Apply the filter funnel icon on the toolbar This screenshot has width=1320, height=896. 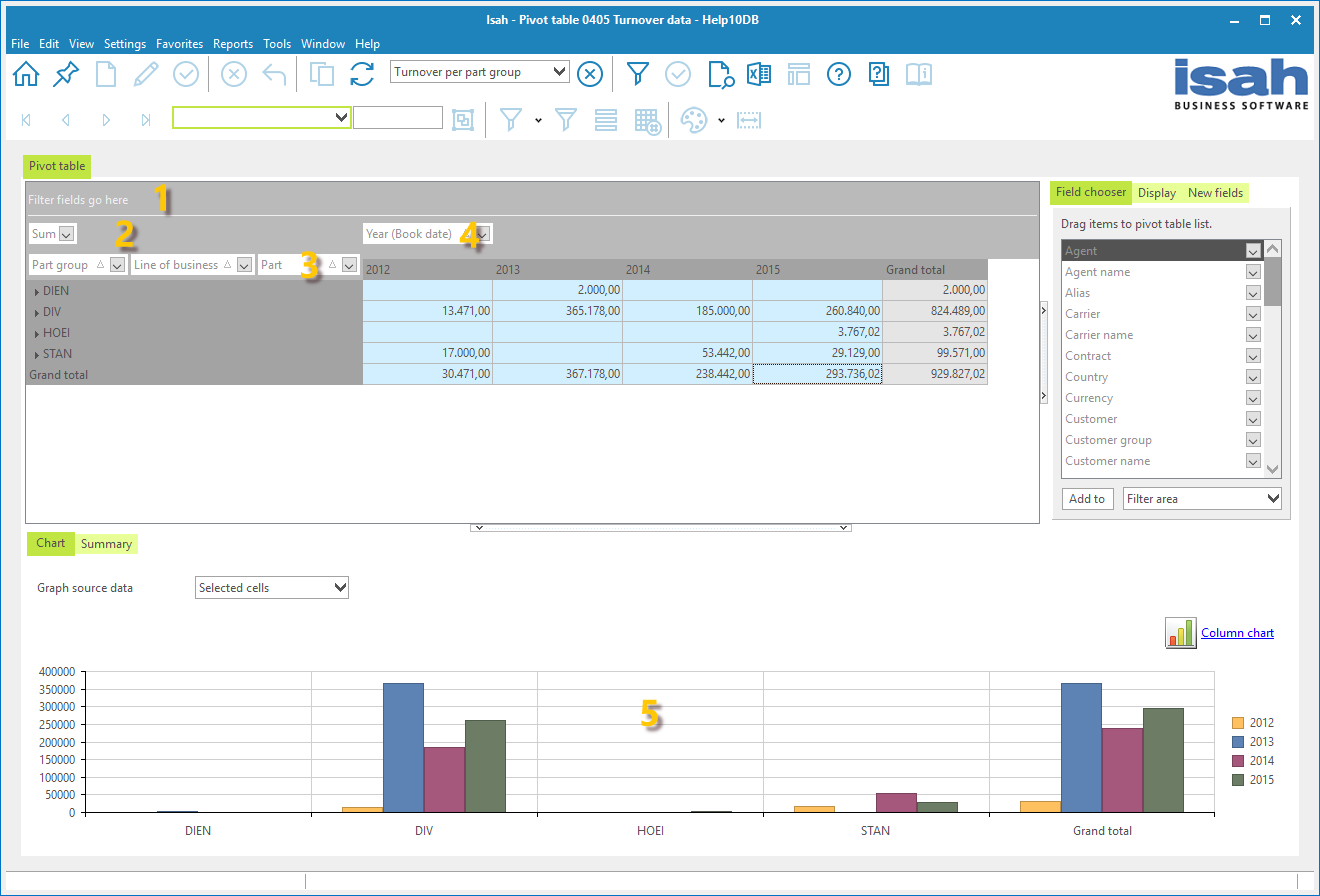tap(637, 73)
